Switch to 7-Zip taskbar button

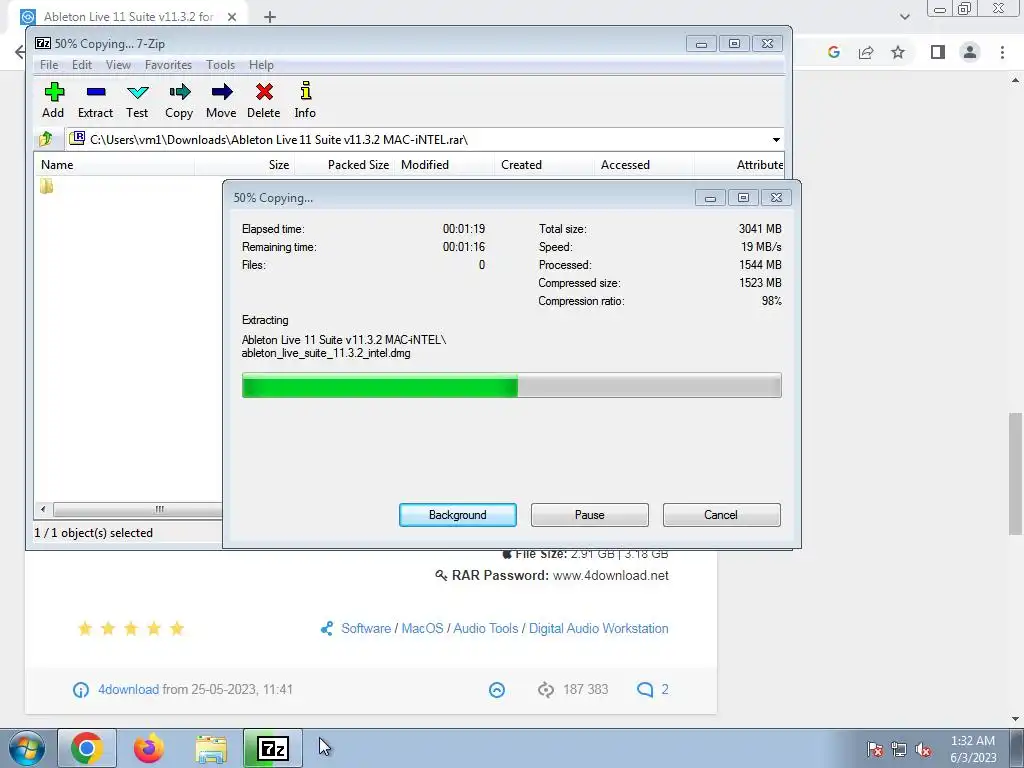[273, 748]
